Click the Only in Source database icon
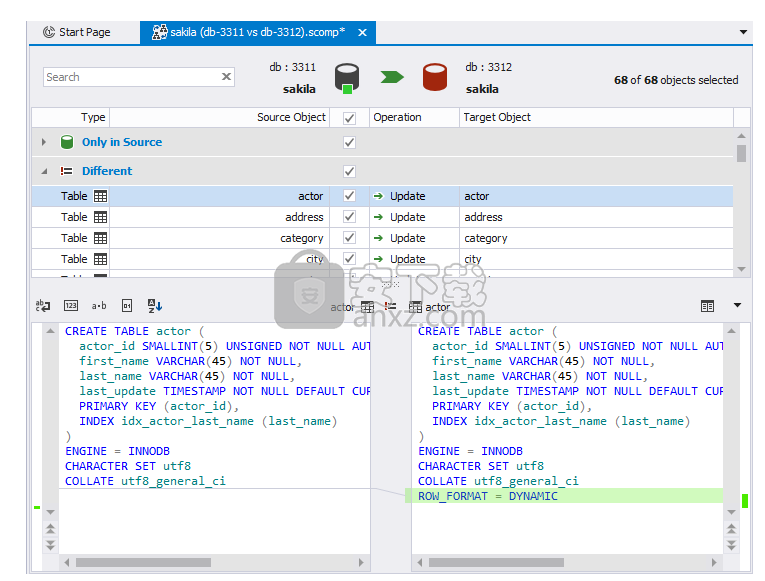 (x=67, y=142)
